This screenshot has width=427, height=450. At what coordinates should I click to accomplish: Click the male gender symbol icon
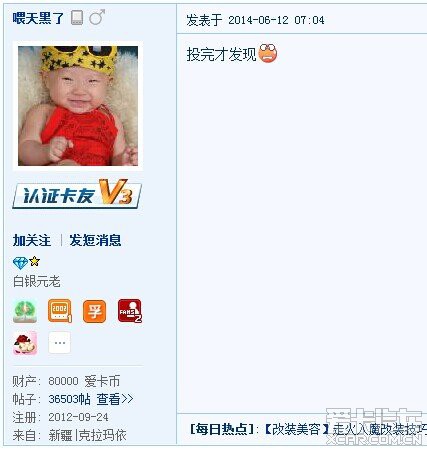[x=97, y=17]
